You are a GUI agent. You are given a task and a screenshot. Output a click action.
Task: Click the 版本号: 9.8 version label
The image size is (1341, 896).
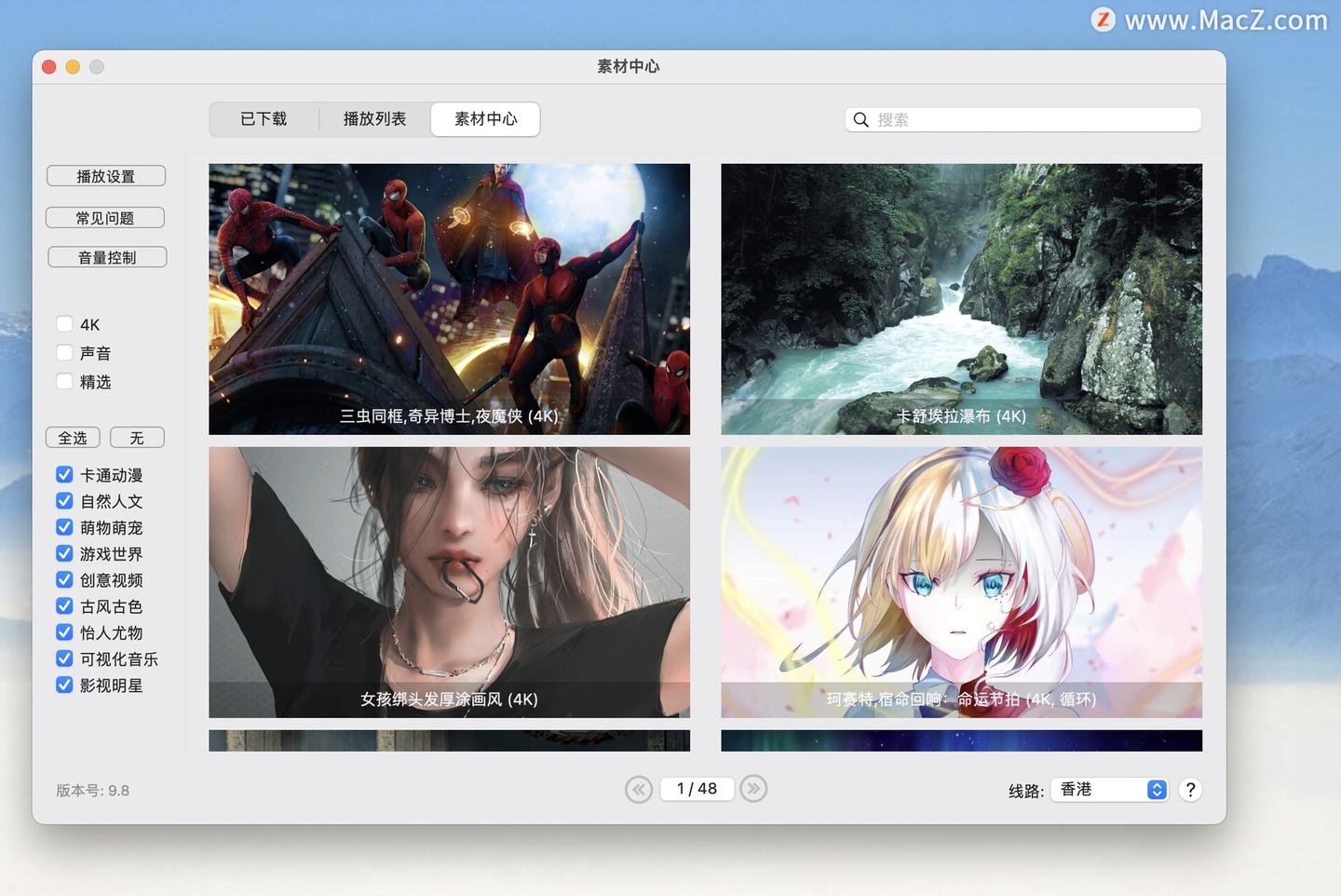(92, 791)
